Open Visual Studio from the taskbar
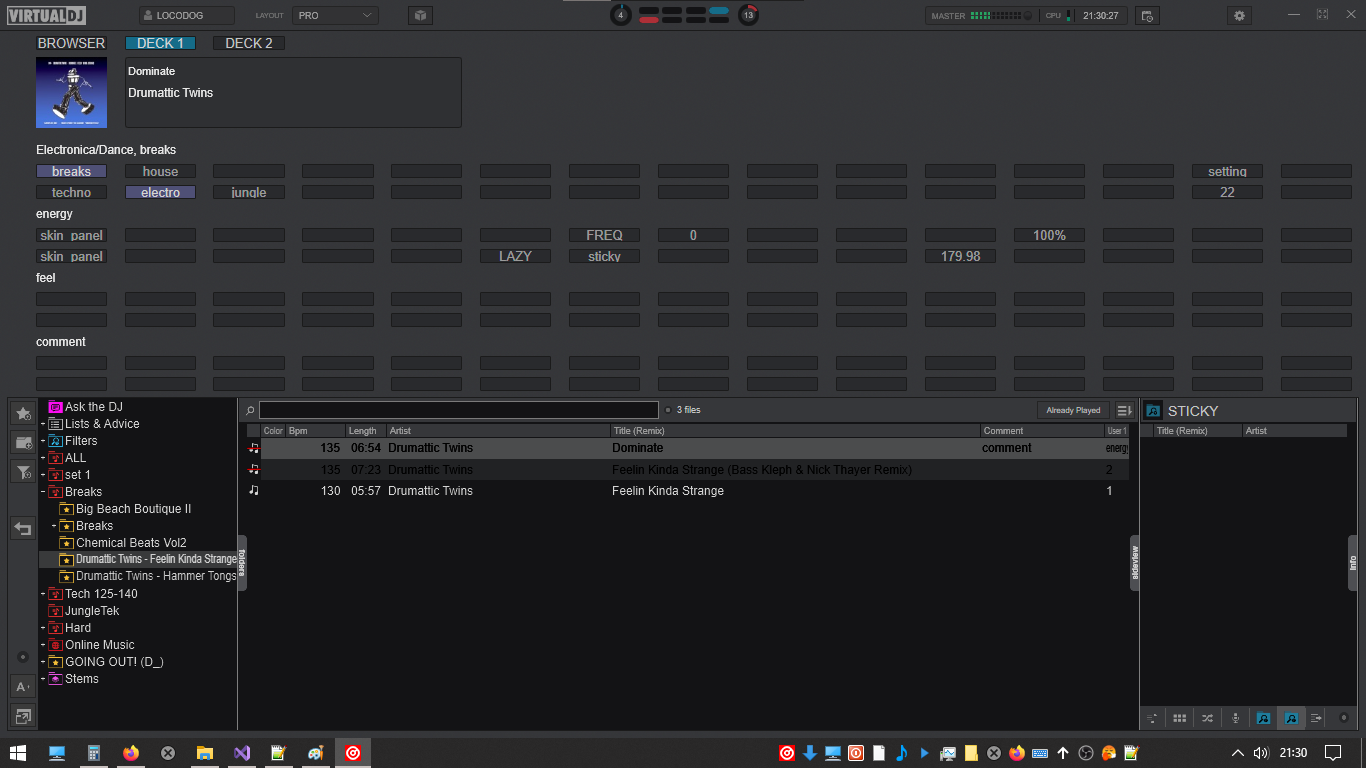Viewport: 1366px width, 768px height. point(242,753)
